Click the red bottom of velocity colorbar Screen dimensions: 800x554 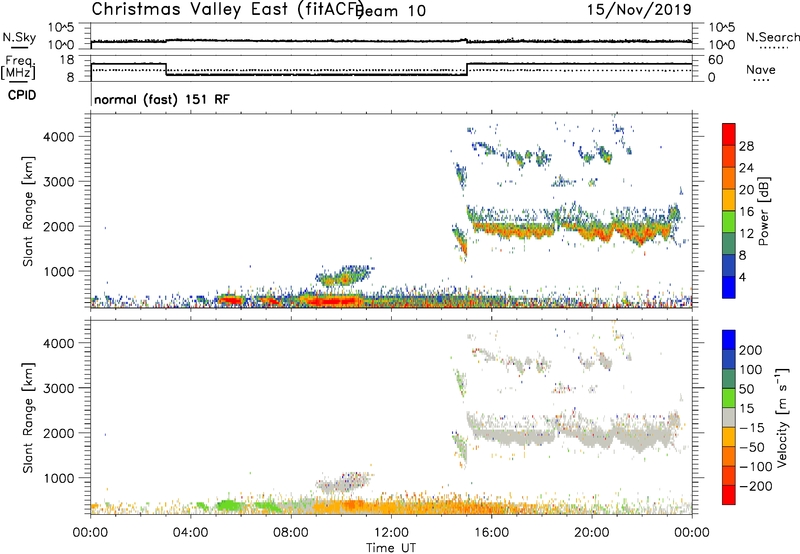[x=729, y=495]
